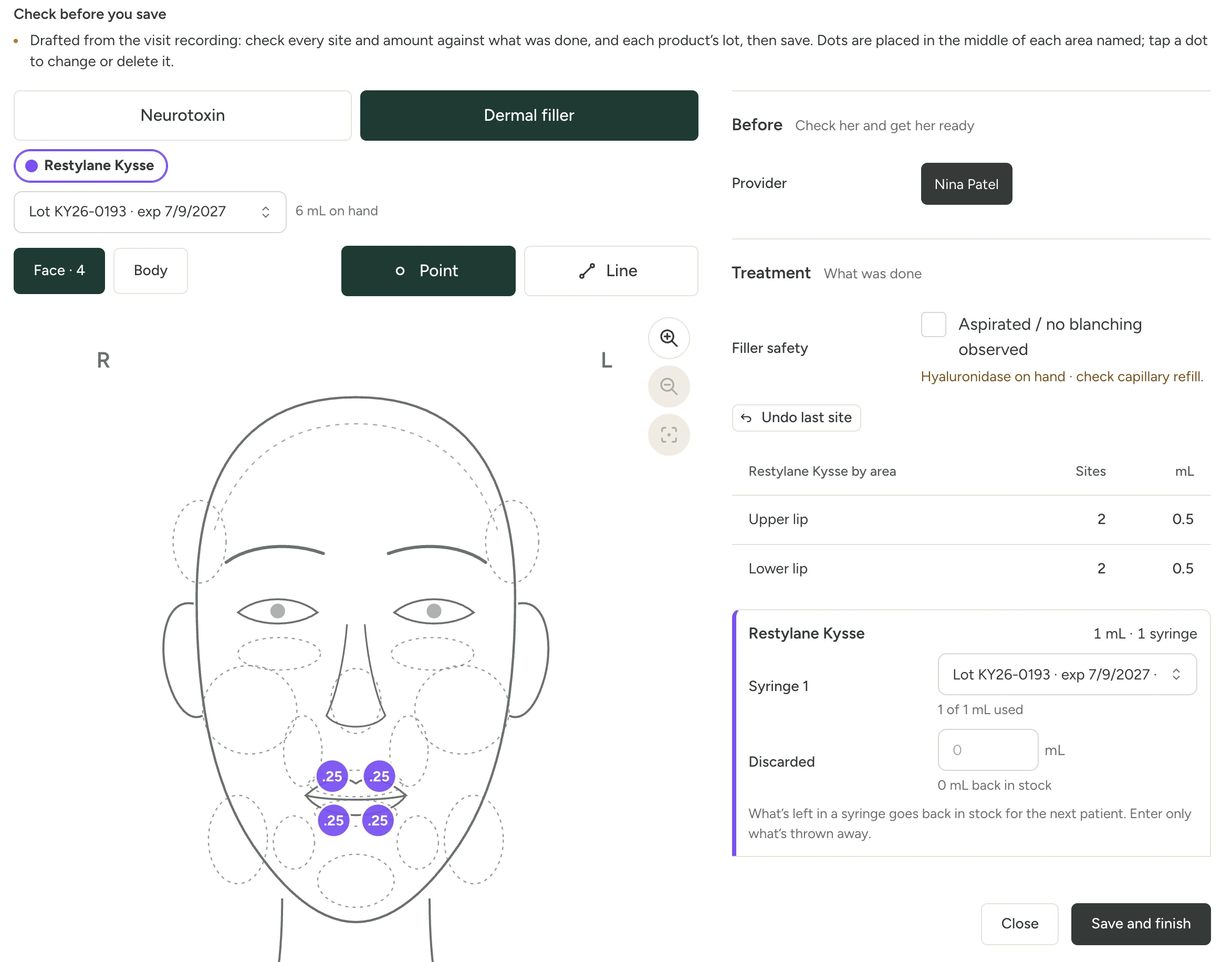1232x962 pixels.
Task: Click the lower lip right-side .25 dot
Action: [334, 820]
